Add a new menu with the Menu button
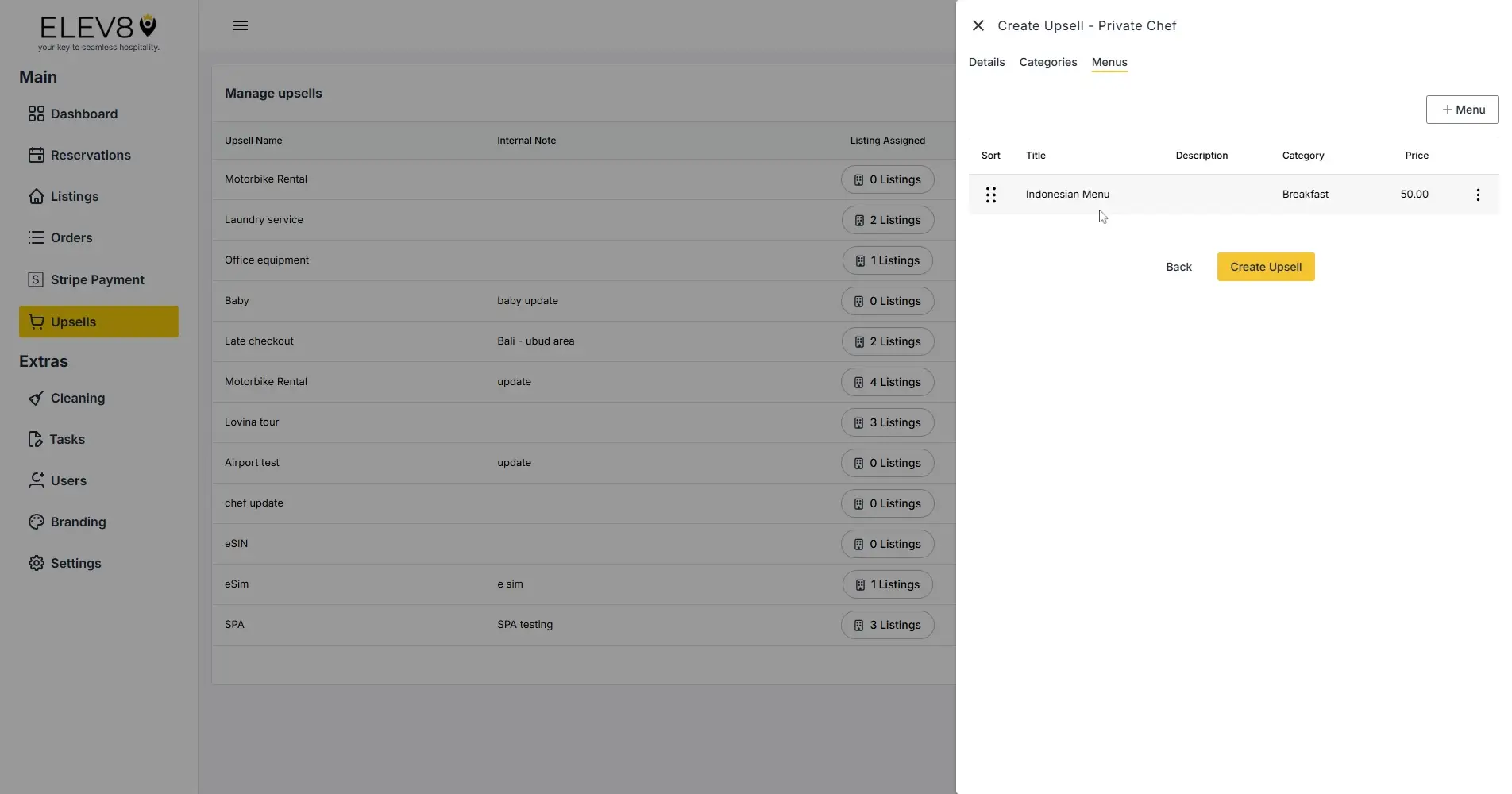 point(1462,110)
